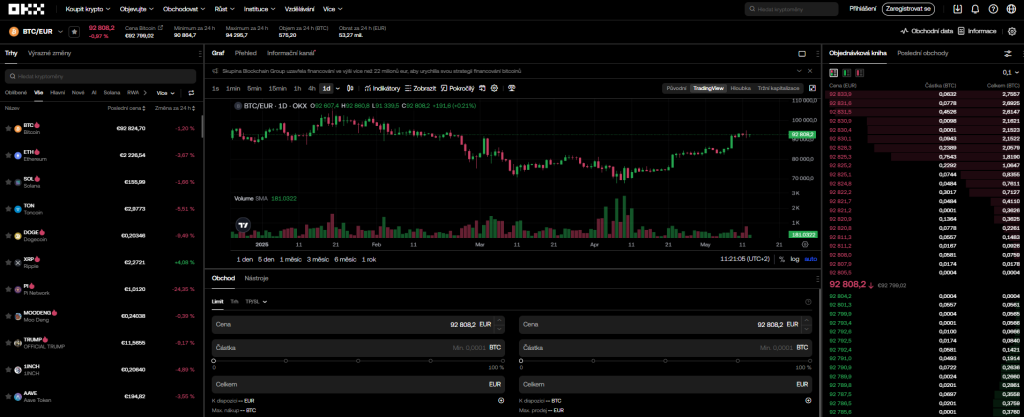Expand more timeframes arrow next to 1d

(338, 88)
